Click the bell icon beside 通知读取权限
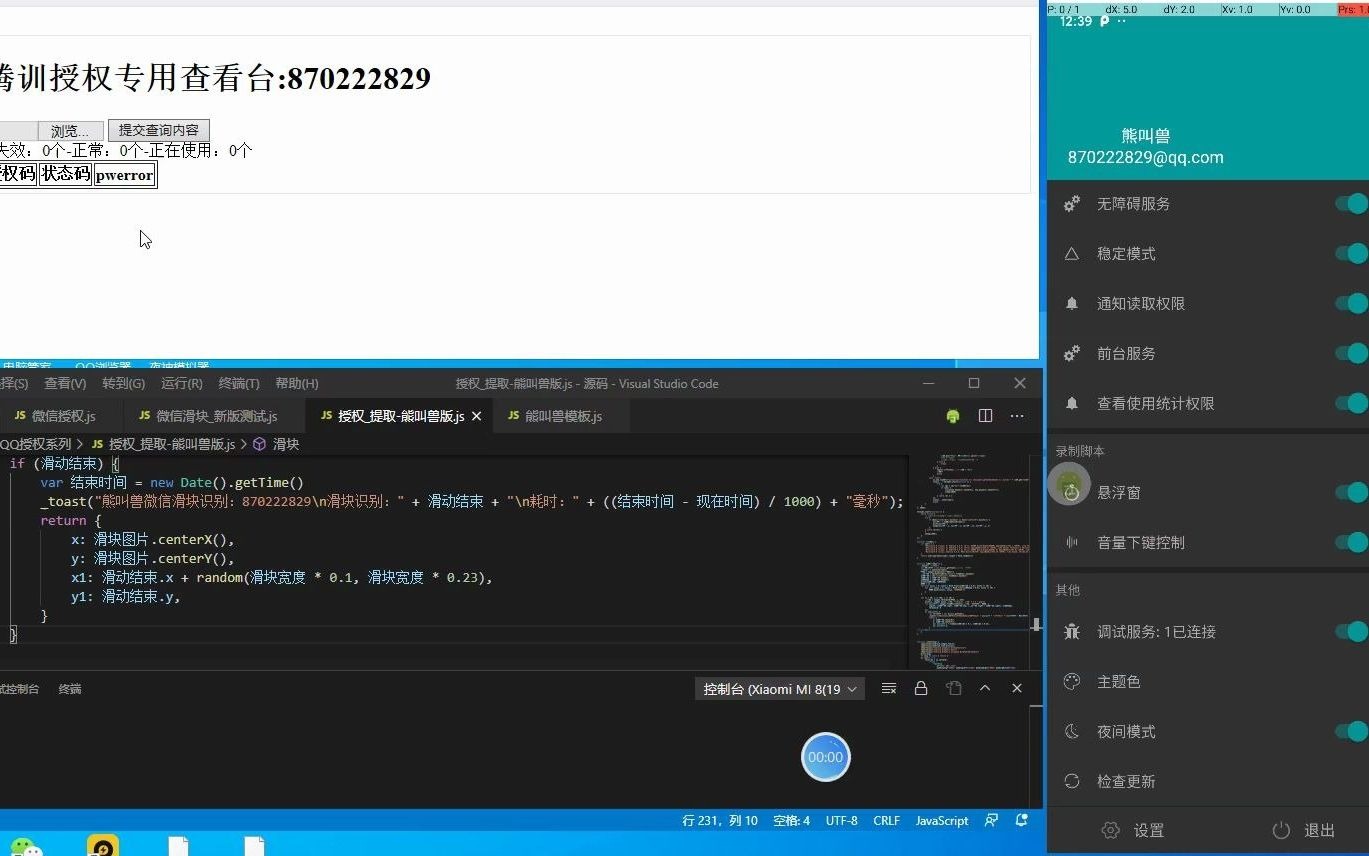The image size is (1369, 856). pos(1072,304)
